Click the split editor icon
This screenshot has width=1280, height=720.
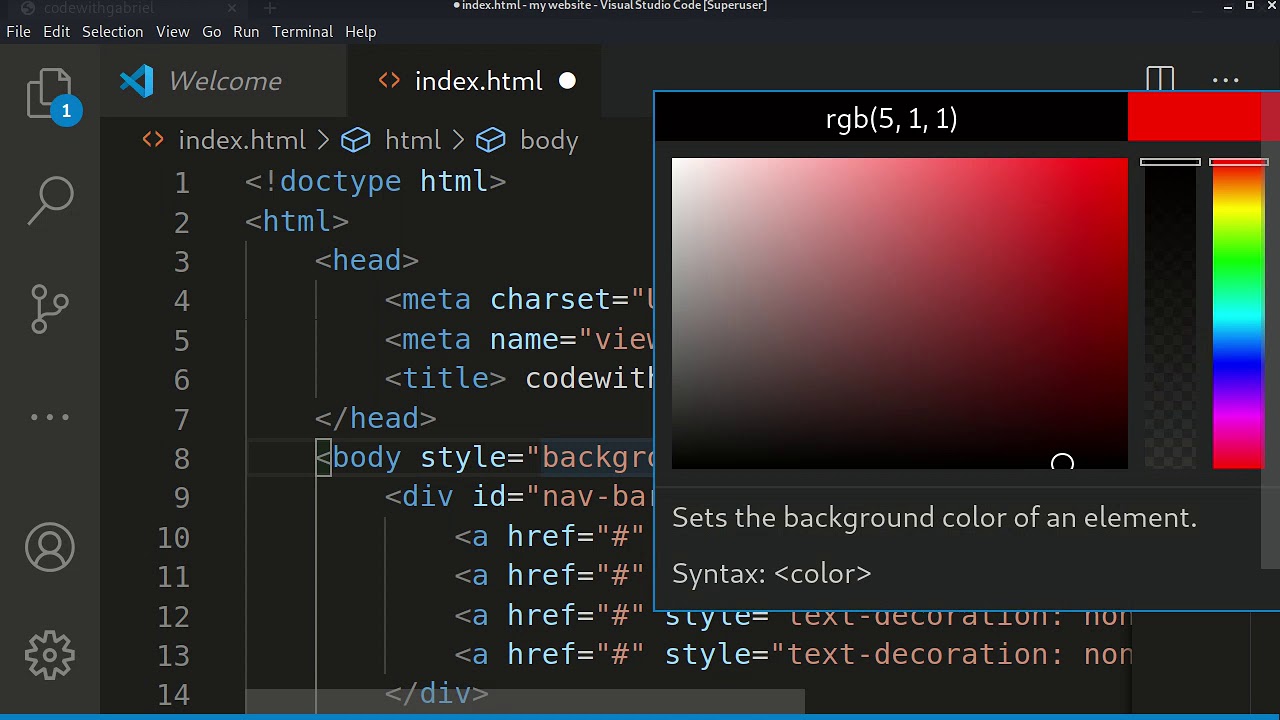click(x=1160, y=80)
